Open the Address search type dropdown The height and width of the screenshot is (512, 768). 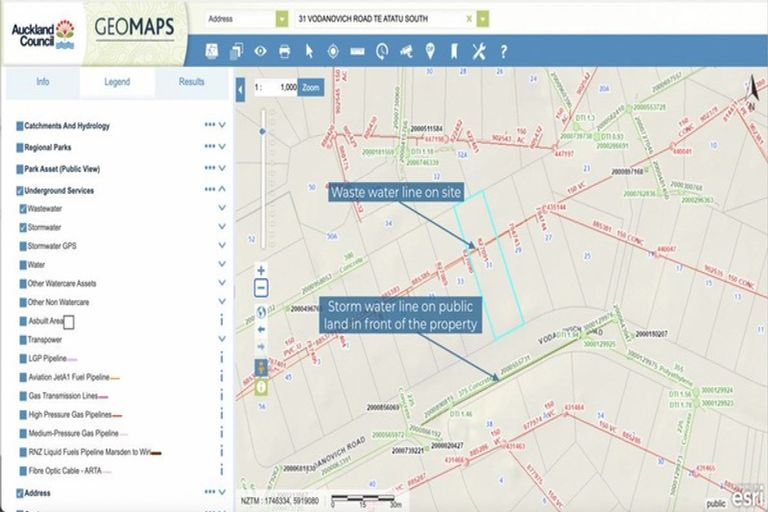coord(281,19)
